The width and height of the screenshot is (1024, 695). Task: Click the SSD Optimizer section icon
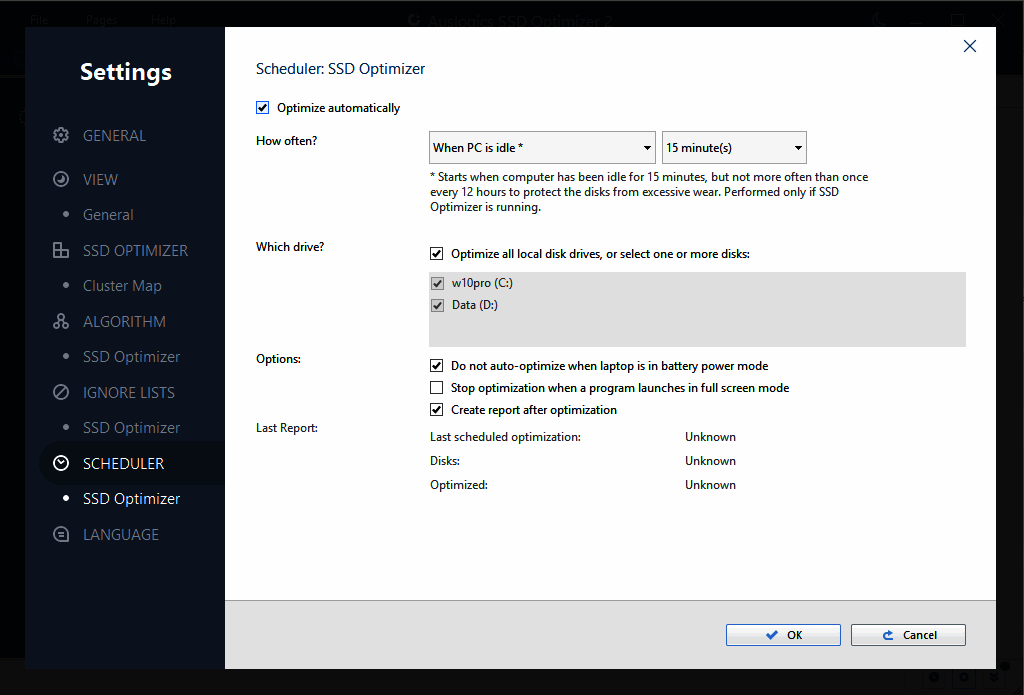(x=61, y=251)
